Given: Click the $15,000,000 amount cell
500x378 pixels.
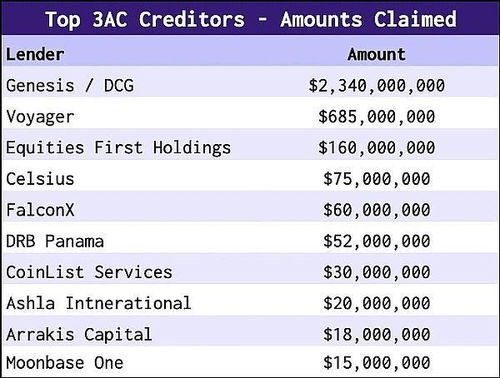Looking at the screenshot, I should click(x=377, y=363).
